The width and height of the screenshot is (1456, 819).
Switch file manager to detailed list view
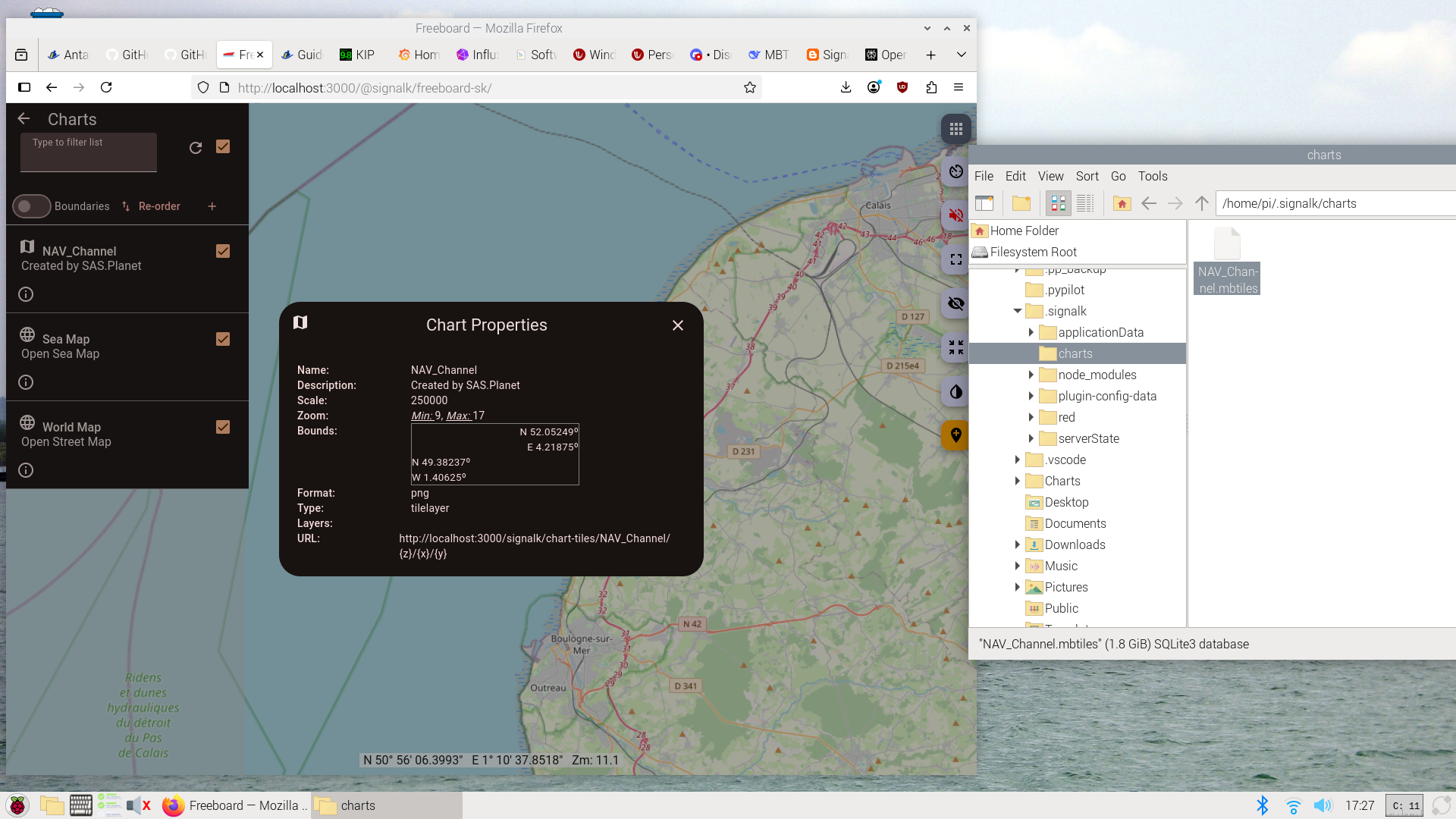tap(1085, 203)
